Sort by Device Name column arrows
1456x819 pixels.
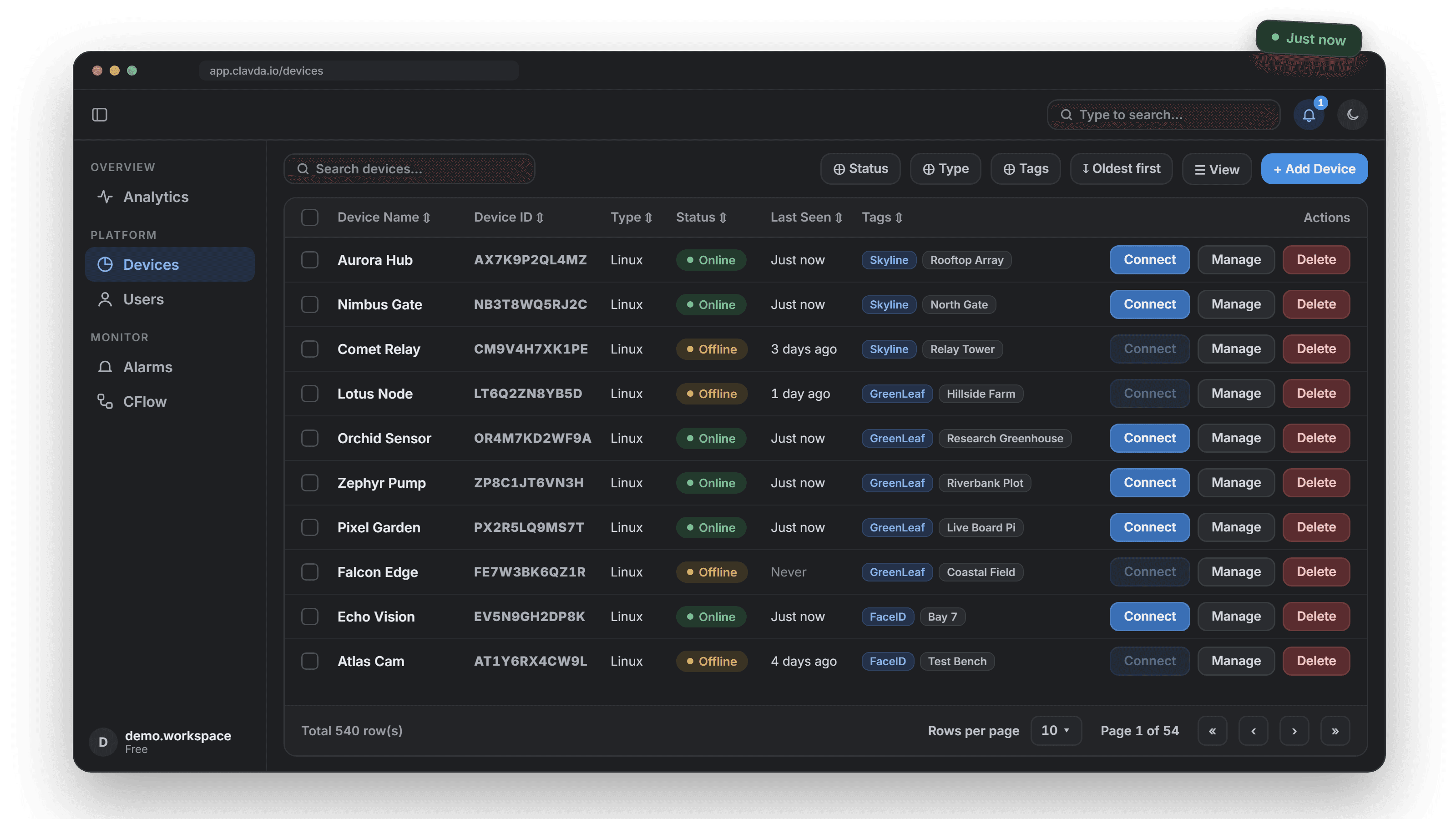(x=427, y=217)
